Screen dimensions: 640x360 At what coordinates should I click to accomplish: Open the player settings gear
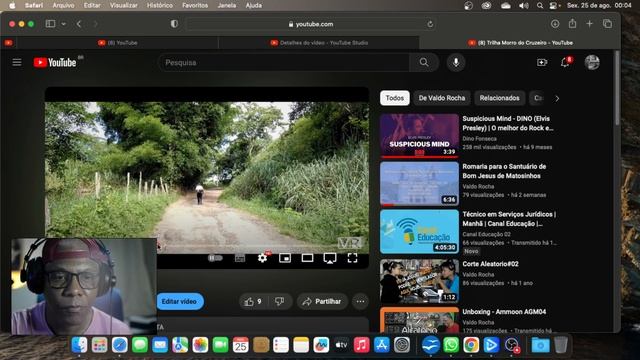click(262, 258)
